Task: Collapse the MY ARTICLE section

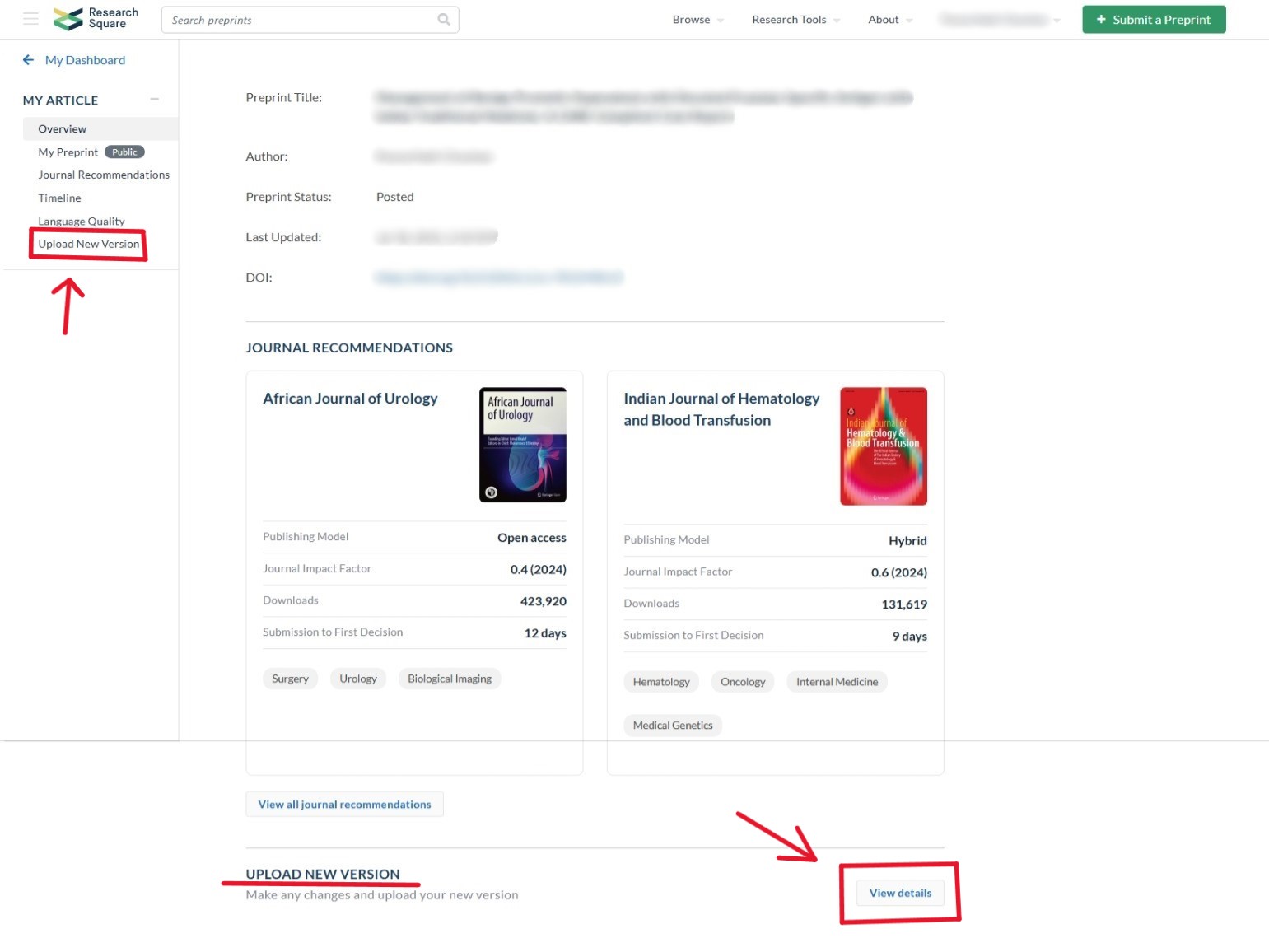Action: click(154, 100)
